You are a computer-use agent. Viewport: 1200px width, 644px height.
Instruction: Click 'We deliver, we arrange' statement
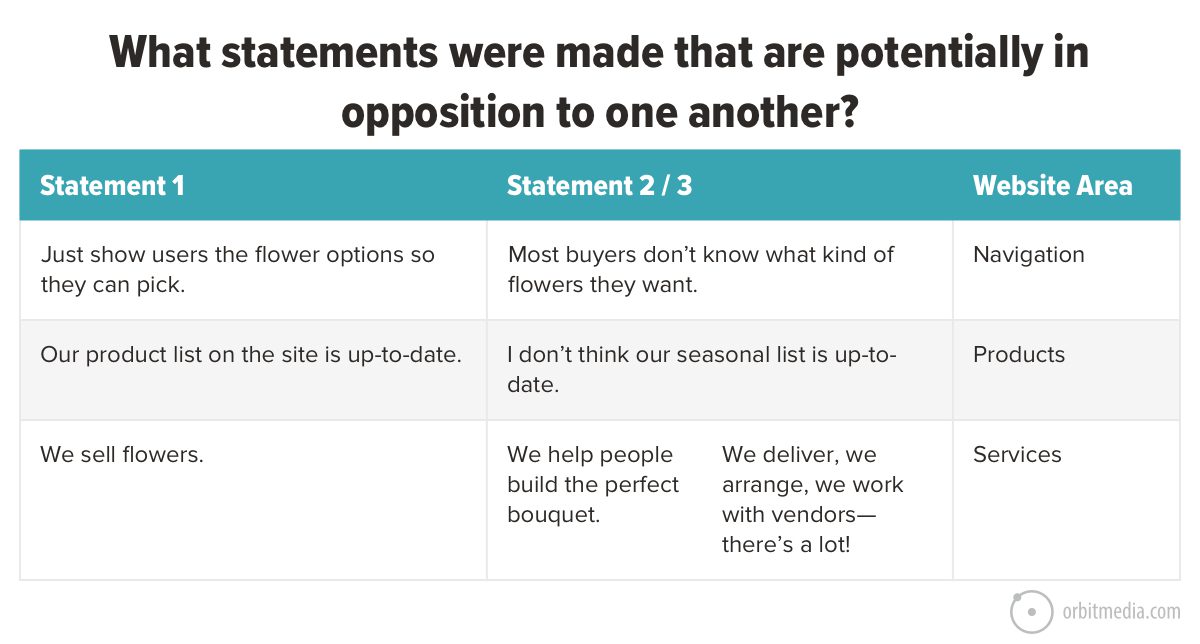(813, 500)
